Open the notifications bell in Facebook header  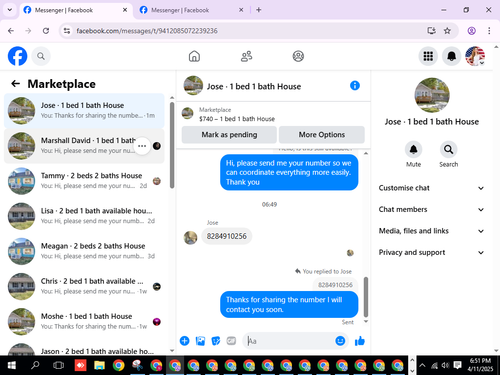coord(451,56)
